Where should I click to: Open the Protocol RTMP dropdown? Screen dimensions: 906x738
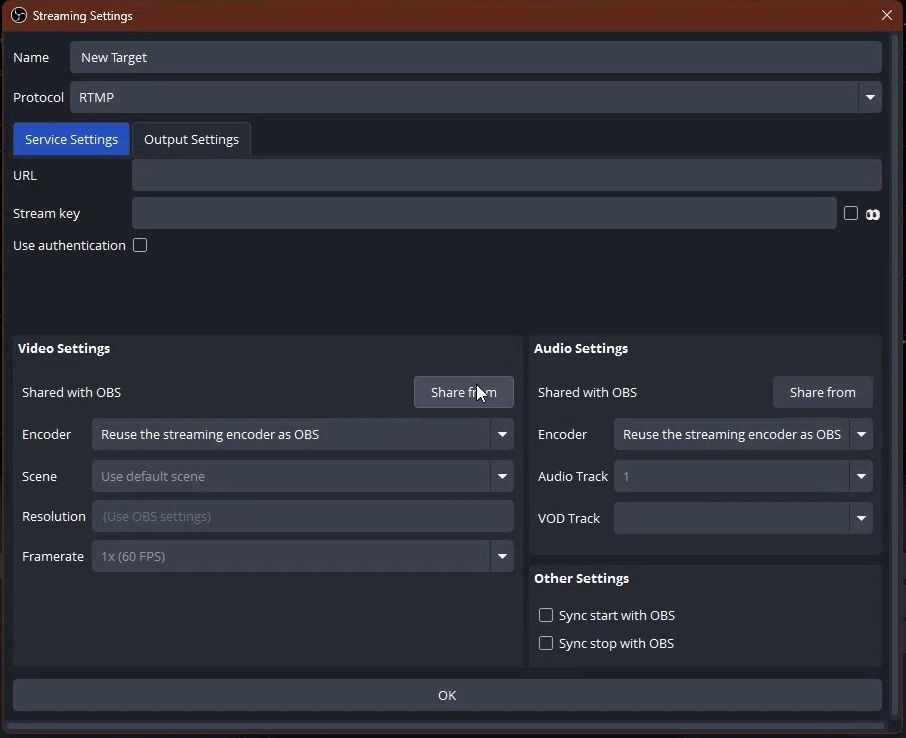point(476,97)
